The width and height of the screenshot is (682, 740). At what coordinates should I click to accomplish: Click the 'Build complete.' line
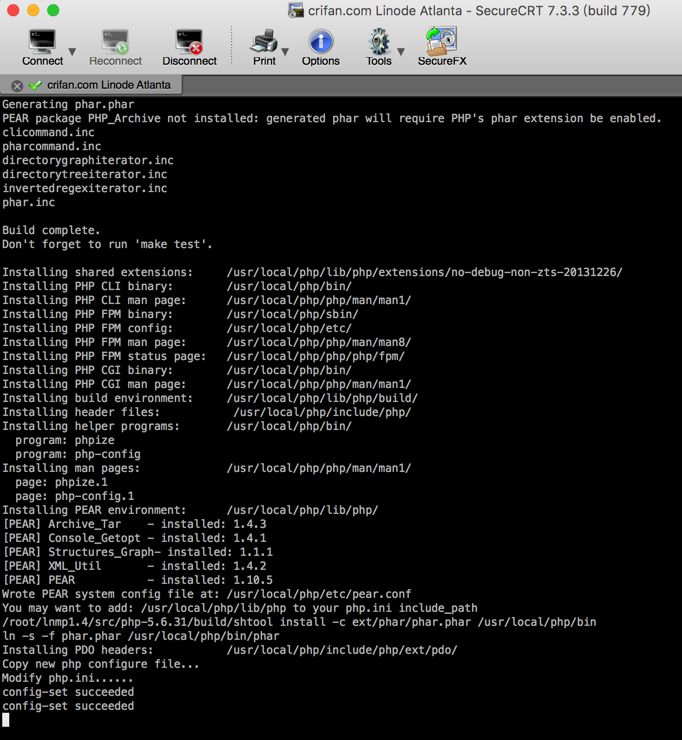[x=51, y=230]
